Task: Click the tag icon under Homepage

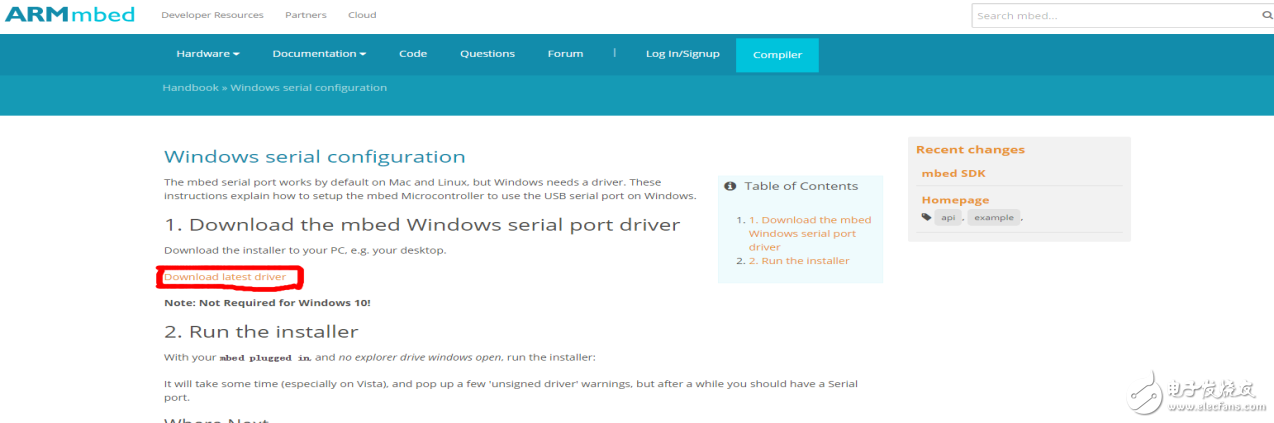Action: [x=926, y=217]
